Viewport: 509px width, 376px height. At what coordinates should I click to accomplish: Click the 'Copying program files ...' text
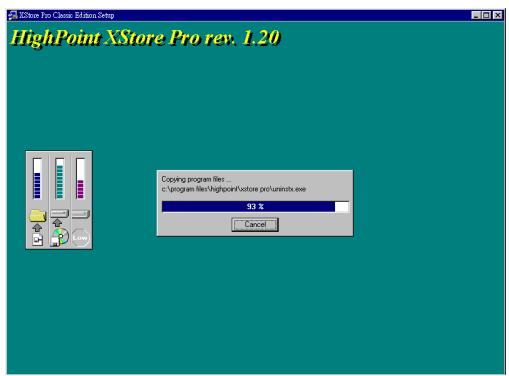[x=196, y=179]
